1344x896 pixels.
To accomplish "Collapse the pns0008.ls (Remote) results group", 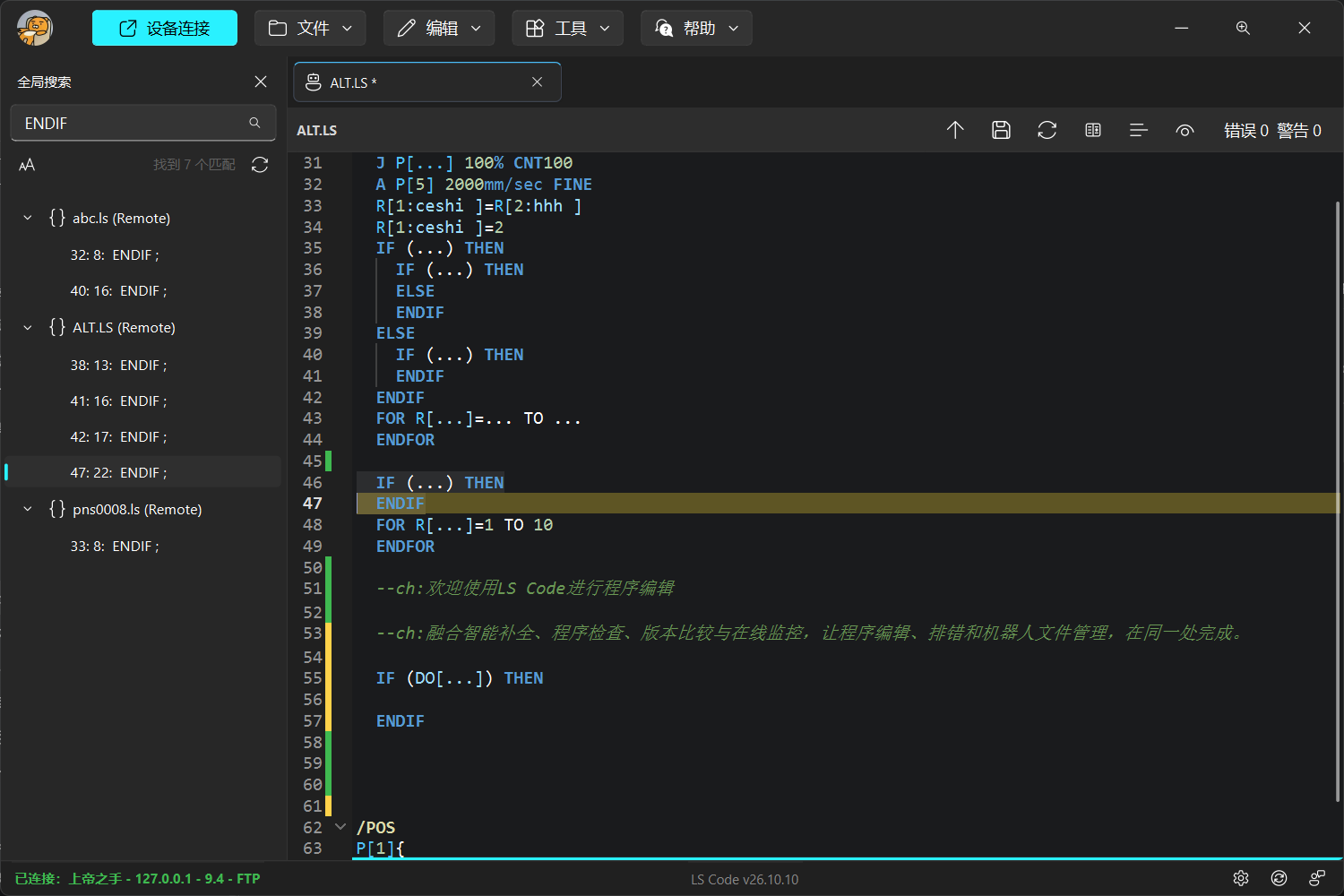I will click(27, 509).
